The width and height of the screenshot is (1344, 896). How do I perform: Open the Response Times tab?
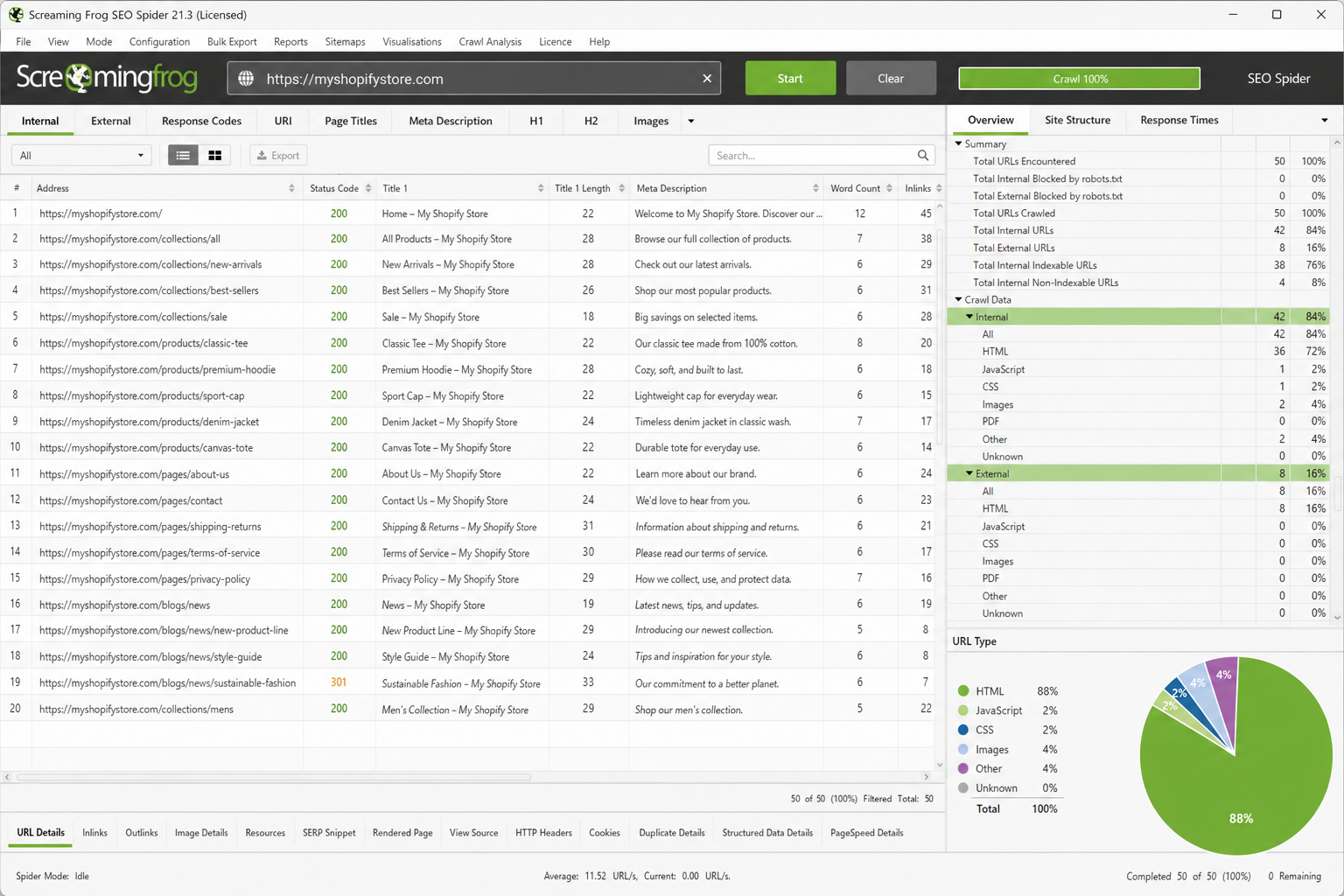pos(1179,120)
